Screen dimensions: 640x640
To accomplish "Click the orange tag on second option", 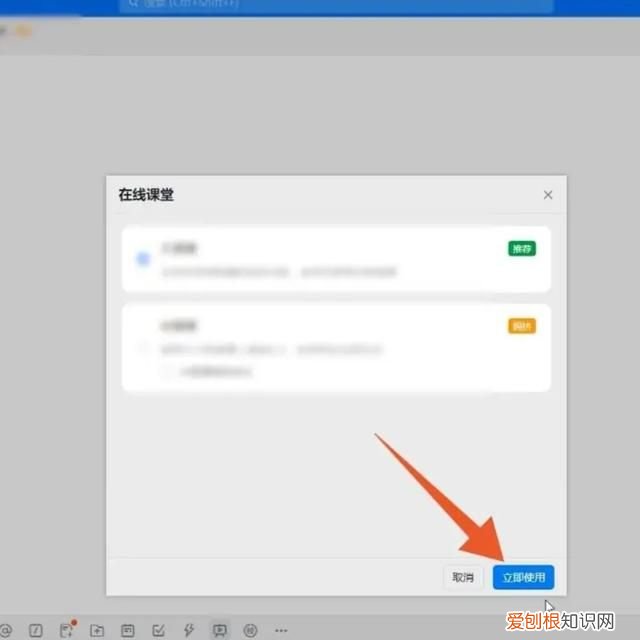I will click(x=522, y=326).
